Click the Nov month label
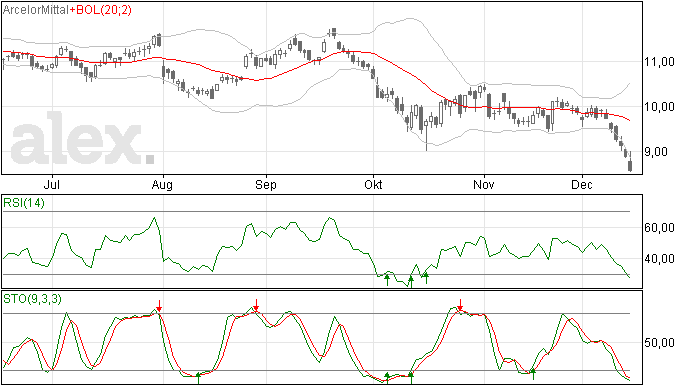The image size is (690, 387). point(484,184)
